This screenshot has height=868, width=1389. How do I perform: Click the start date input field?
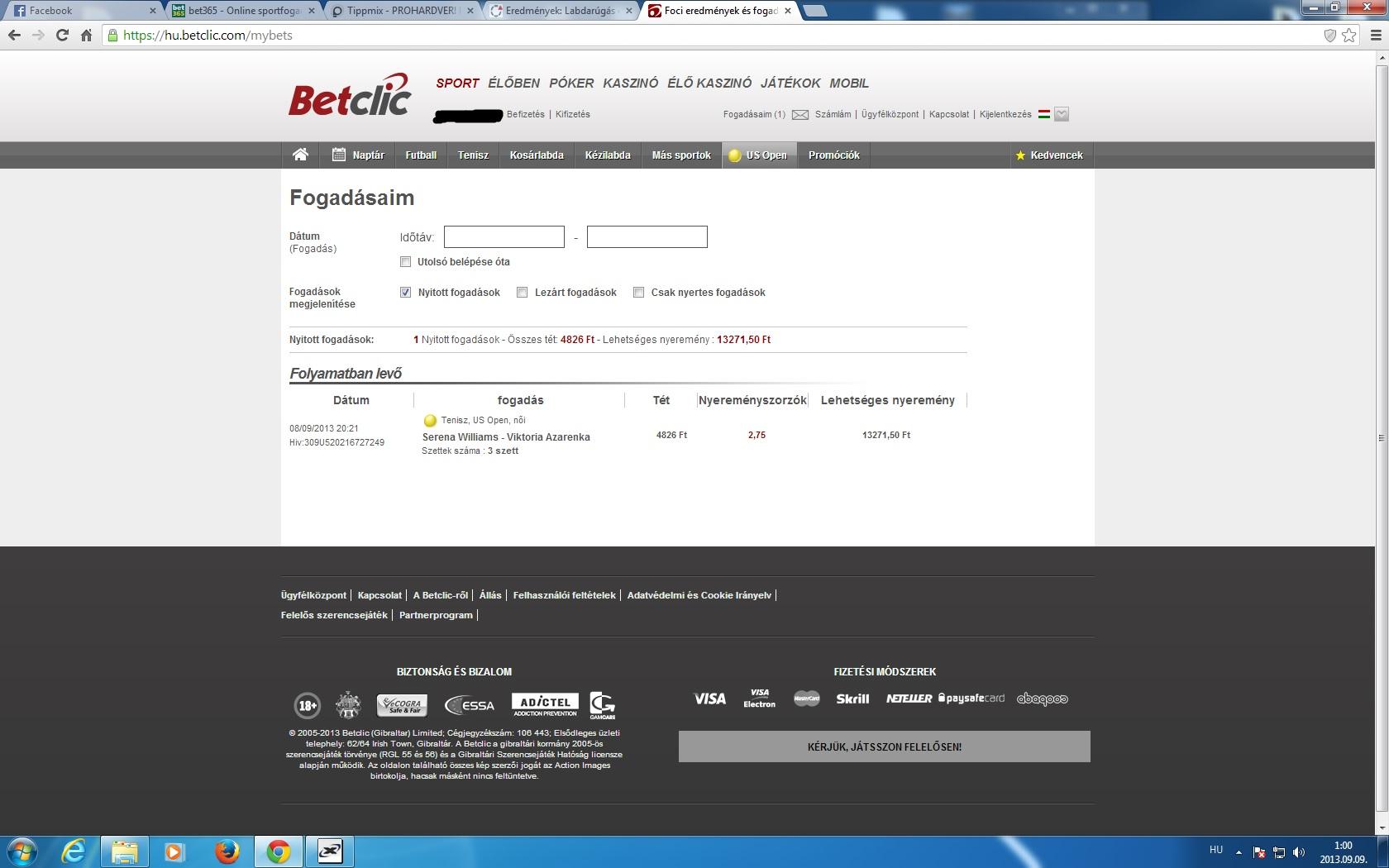tap(504, 237)
